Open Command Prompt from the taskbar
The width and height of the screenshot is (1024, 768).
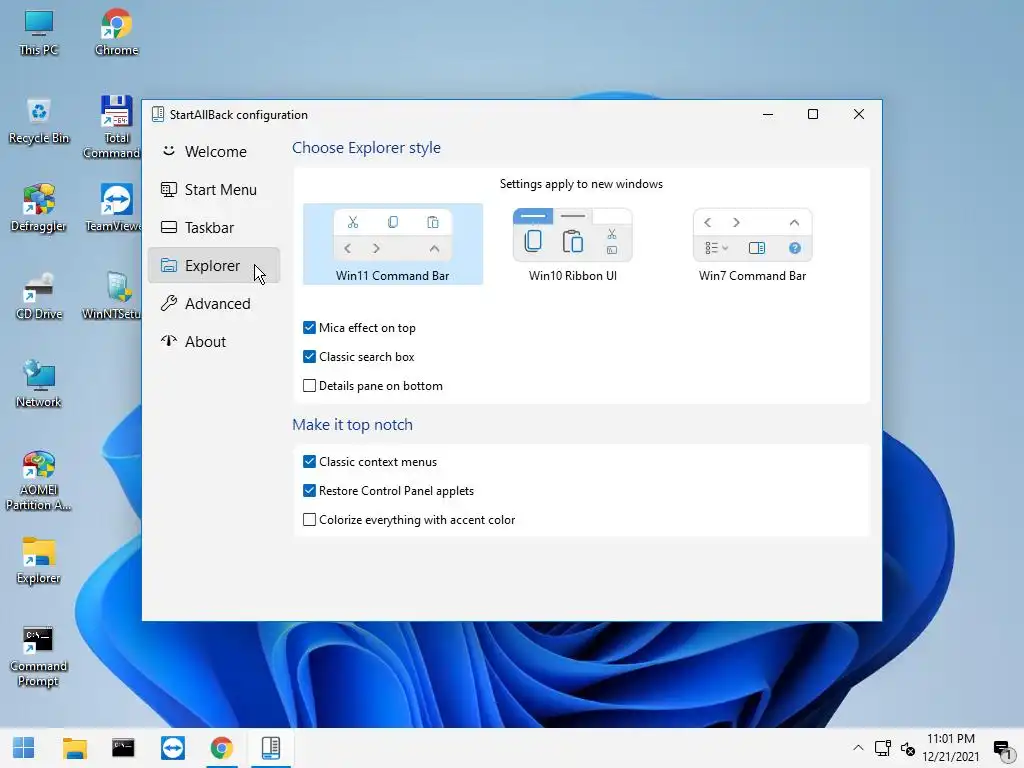tap(123, 748)
